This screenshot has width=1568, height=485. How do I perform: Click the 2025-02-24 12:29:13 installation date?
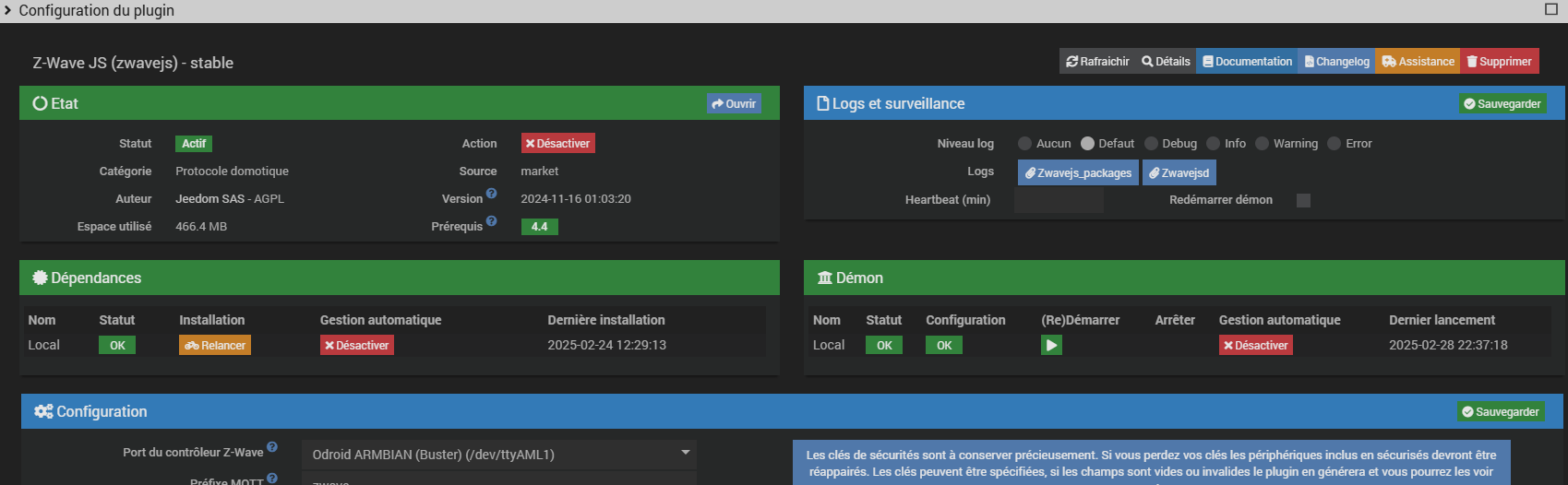coord(607,345)
